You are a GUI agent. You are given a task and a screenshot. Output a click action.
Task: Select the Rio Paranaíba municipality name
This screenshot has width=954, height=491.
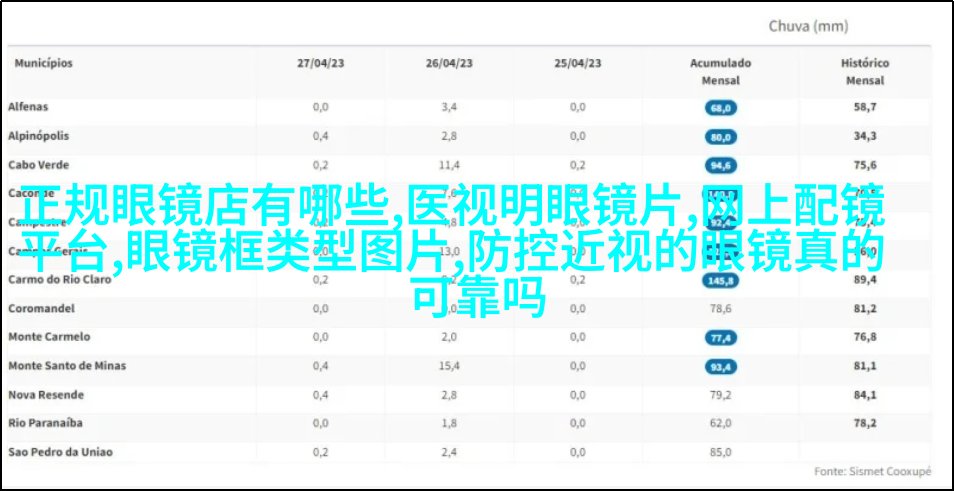coord(46,423)
